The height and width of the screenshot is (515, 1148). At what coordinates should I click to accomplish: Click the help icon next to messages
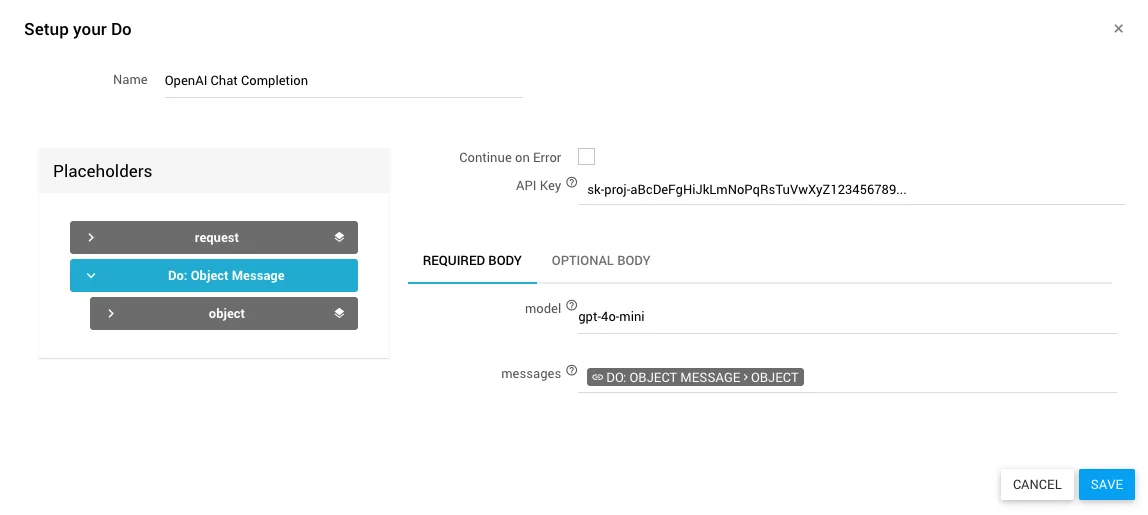[x=572, y=371]
